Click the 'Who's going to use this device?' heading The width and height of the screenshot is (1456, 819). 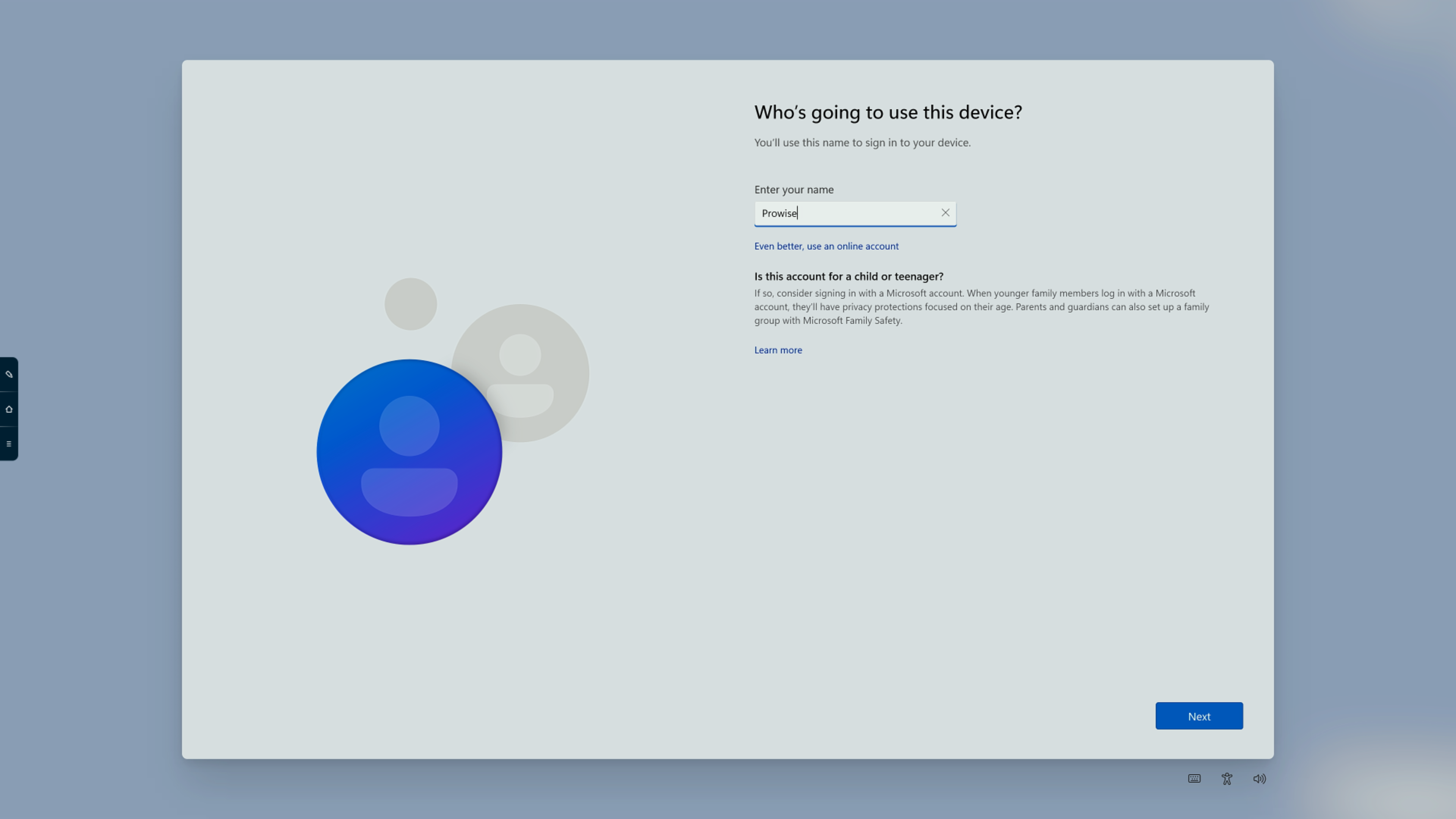pyautogui.click(x=887, y=112)
